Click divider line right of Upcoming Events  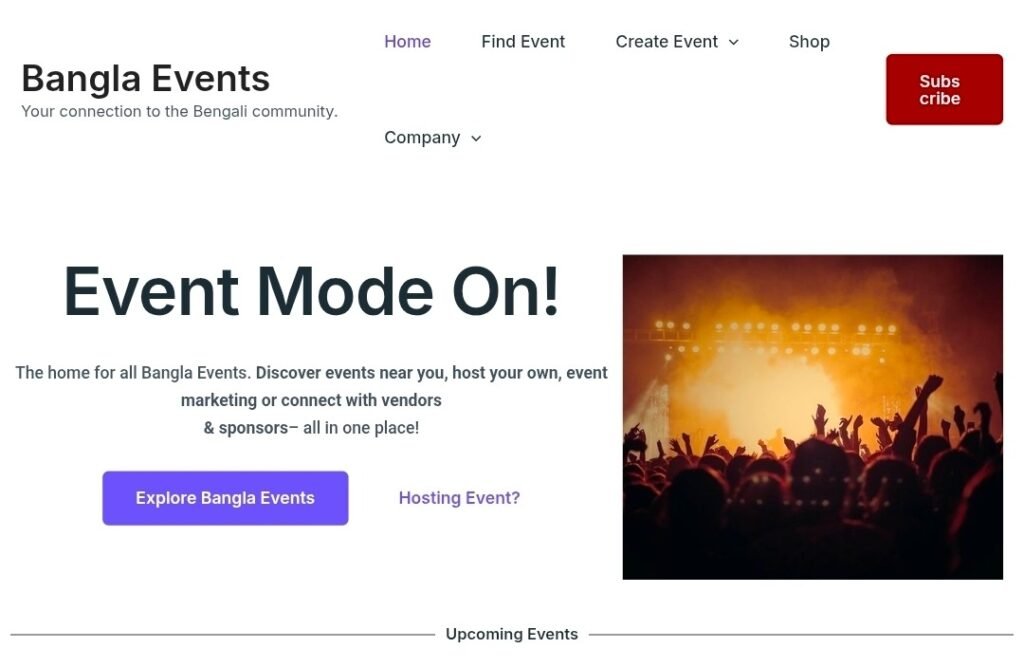click(800, 634)
